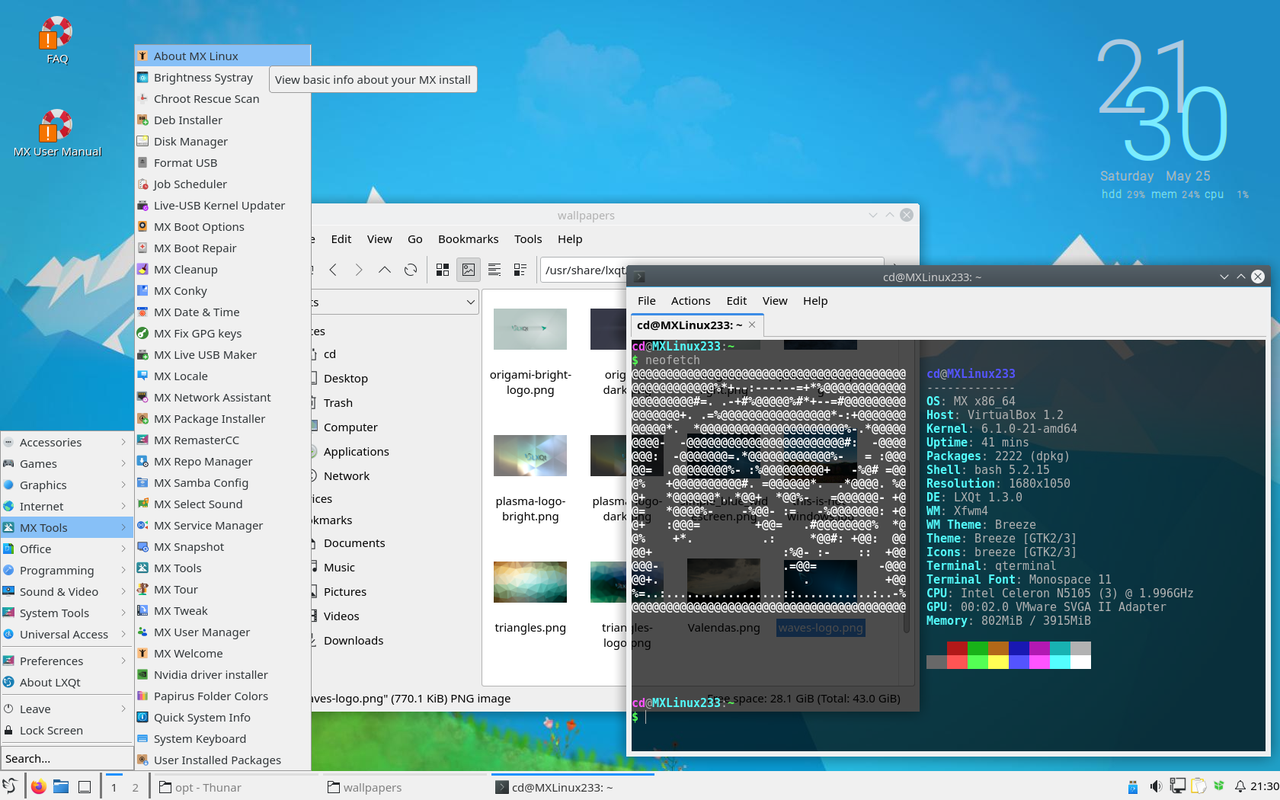The image size is (1280, 800).
Task: Switch to workspace 1
Action: click(x=114, y=787)
